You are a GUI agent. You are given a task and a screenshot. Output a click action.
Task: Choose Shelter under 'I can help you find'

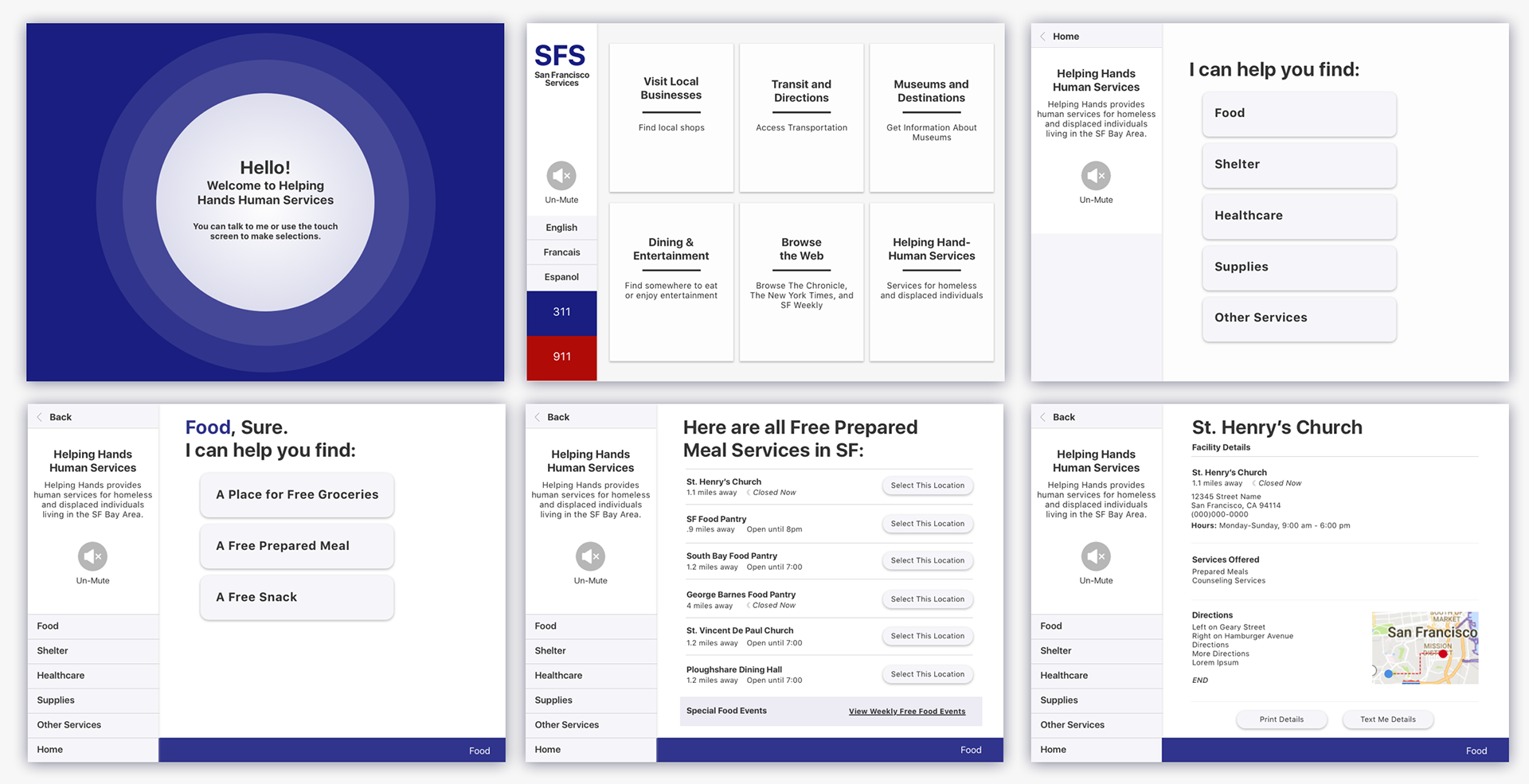[x=1299, y=165]
